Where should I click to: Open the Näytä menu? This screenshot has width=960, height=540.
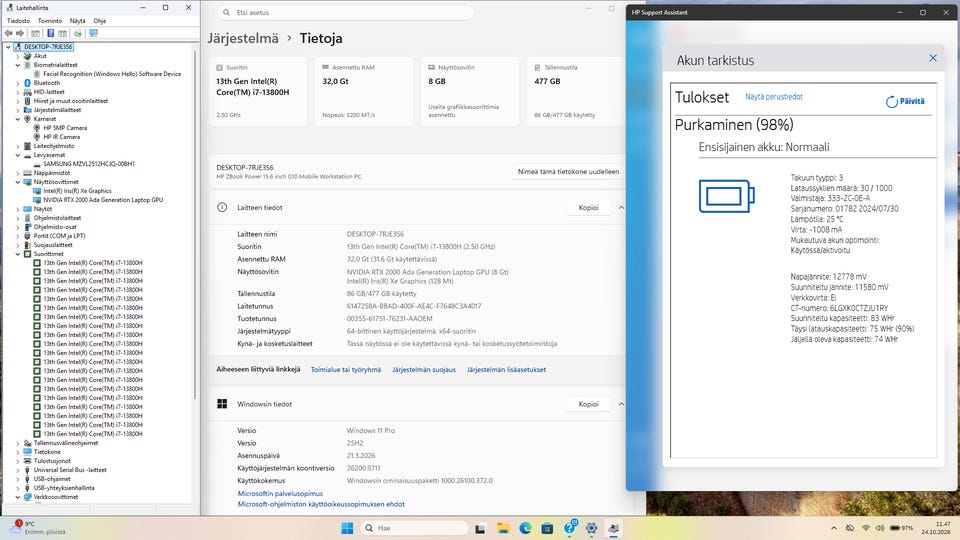coord(78,21)
